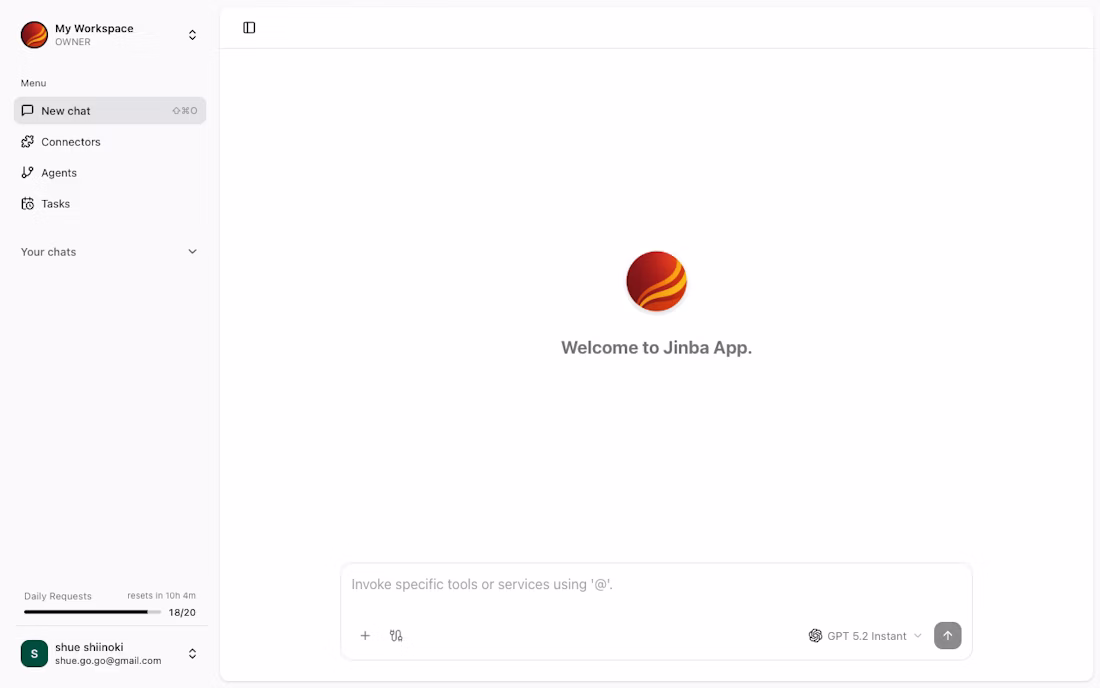Click the shue shiinoki avatar
This screenshot has width=1100, height=688.
coord(34,653)
